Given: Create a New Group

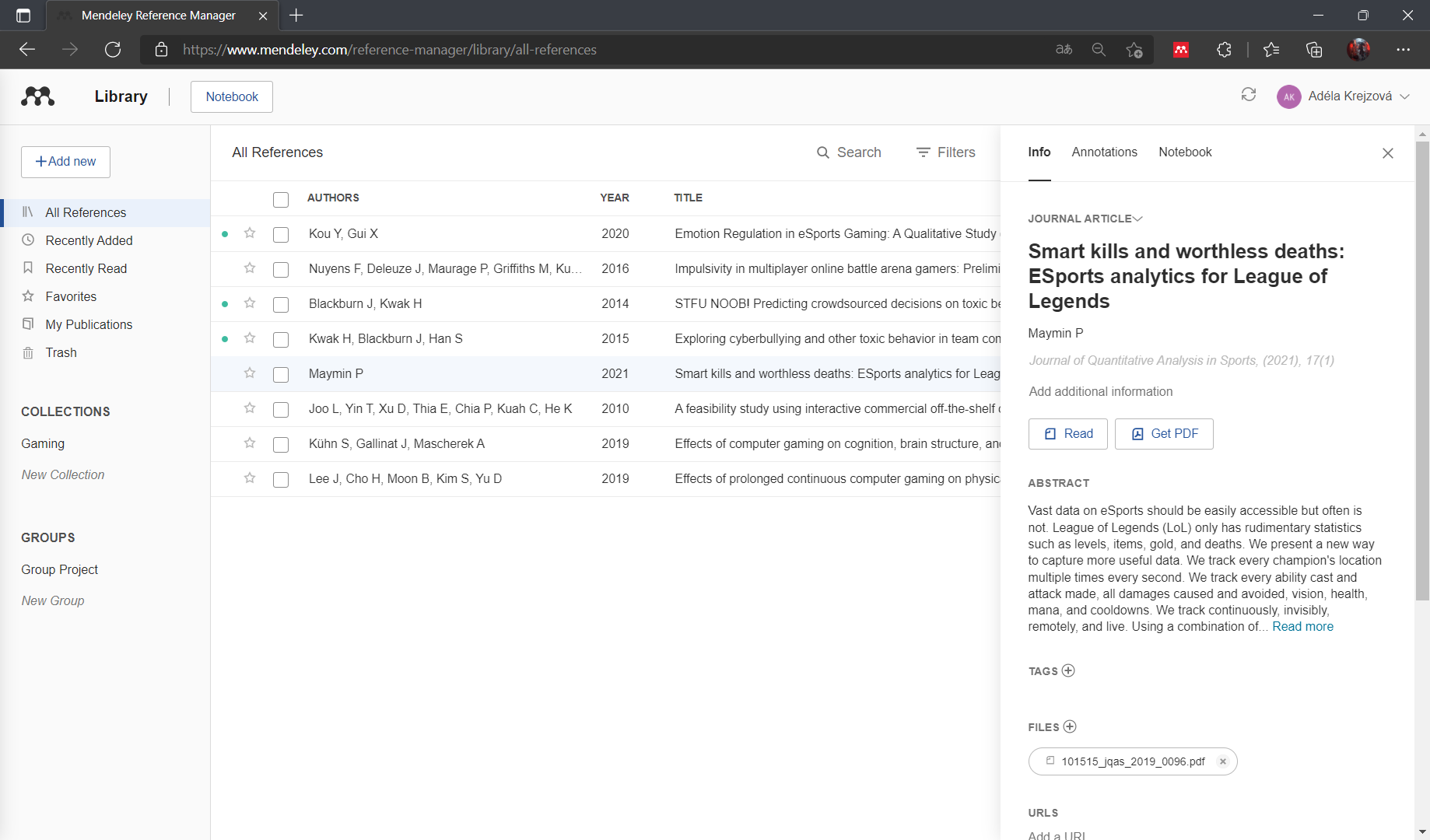Looking at the screenshot, I should [53, 600].
